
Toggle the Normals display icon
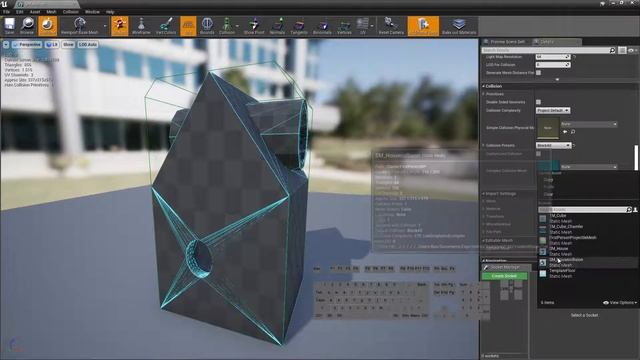[x=277, y=26]
